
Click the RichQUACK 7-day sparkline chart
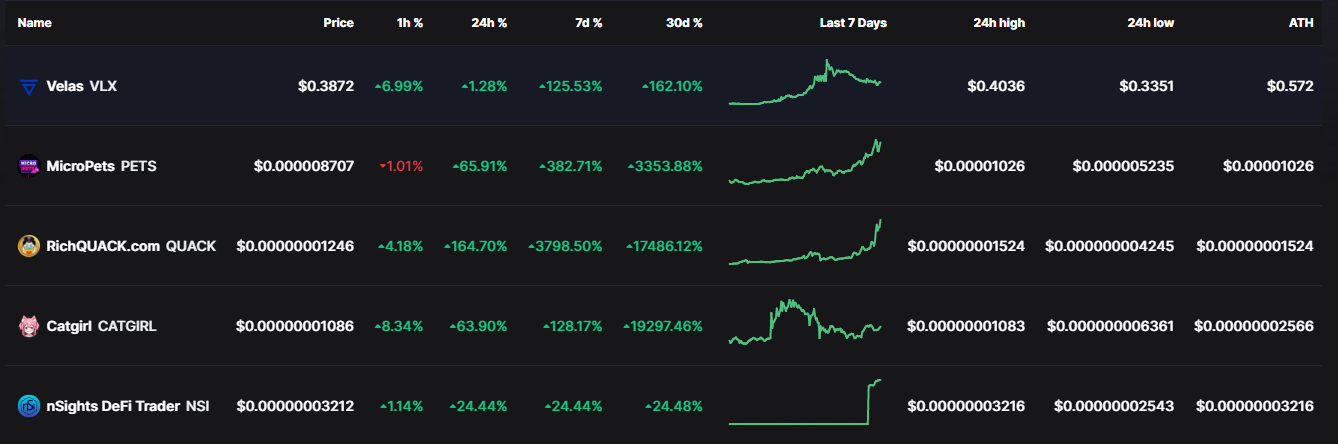805,242
